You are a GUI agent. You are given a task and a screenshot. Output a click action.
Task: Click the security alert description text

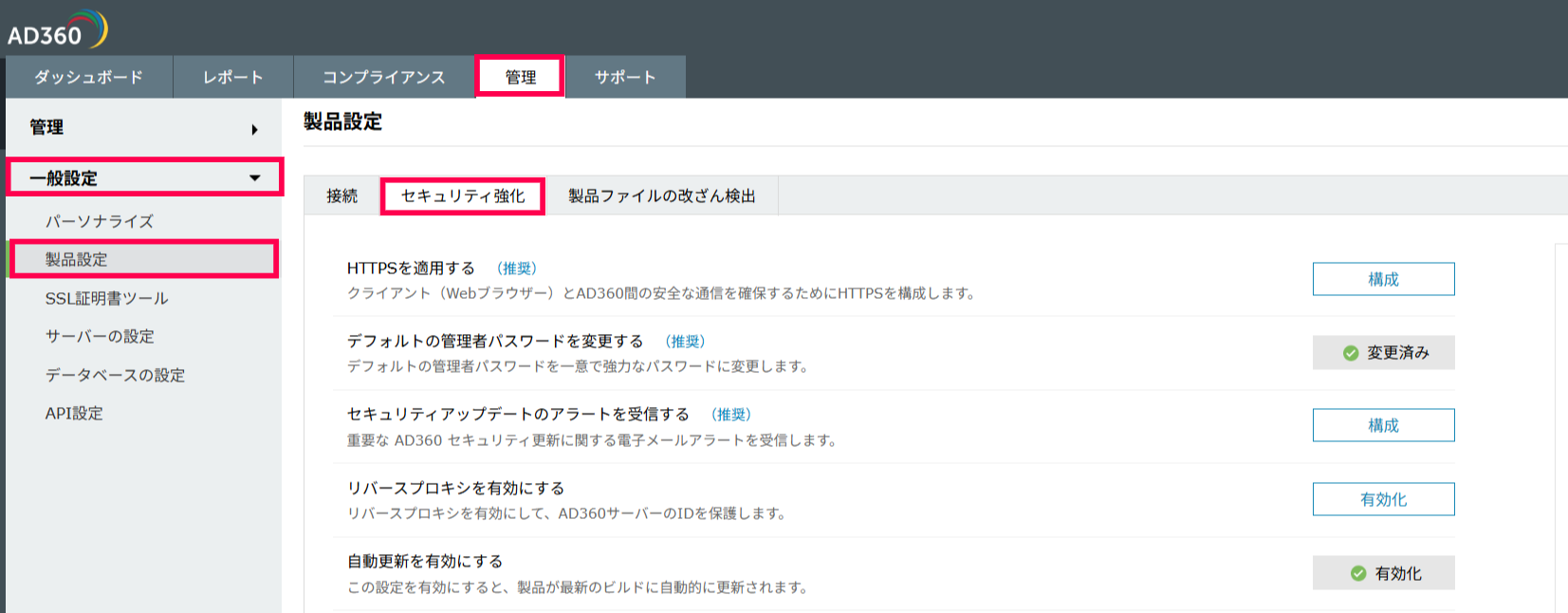[x=593, y=440]
